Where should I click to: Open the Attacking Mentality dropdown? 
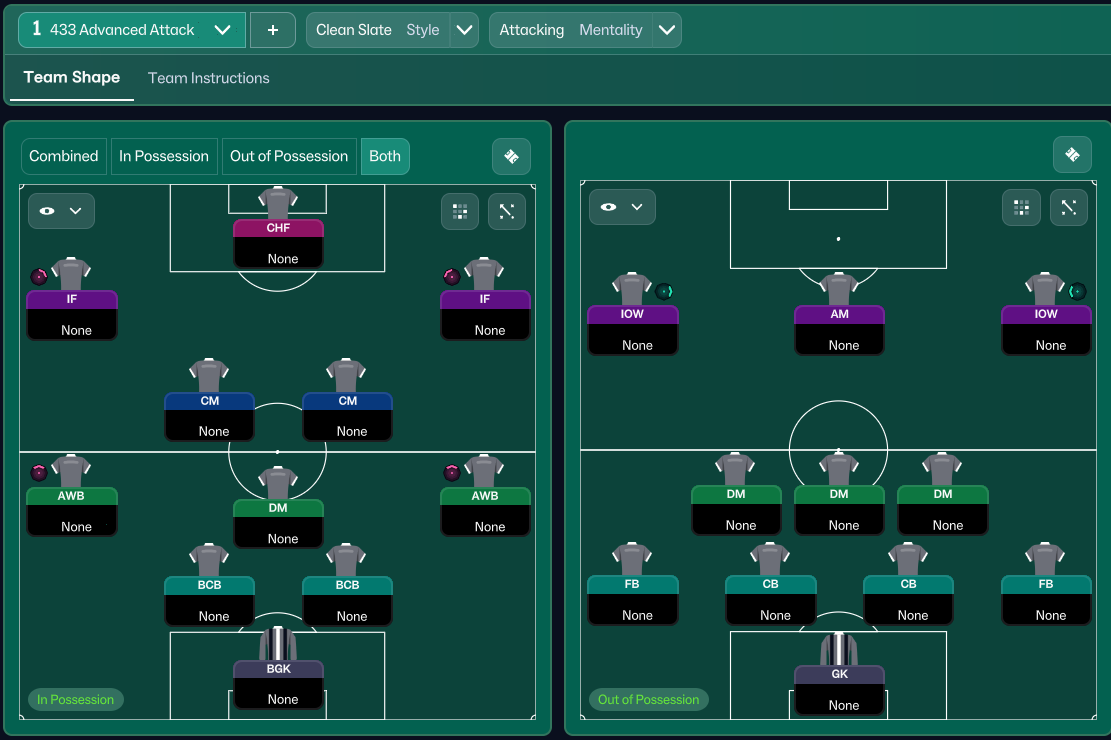pyautogui.click(x=667, y=30)
